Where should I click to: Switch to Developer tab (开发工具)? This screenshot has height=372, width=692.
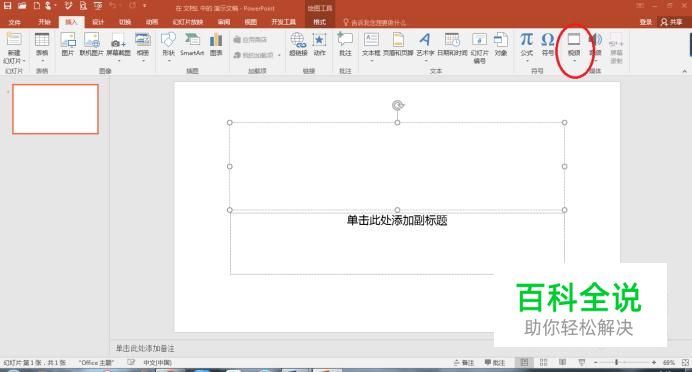pyautogui.click(x=283, y=22)
